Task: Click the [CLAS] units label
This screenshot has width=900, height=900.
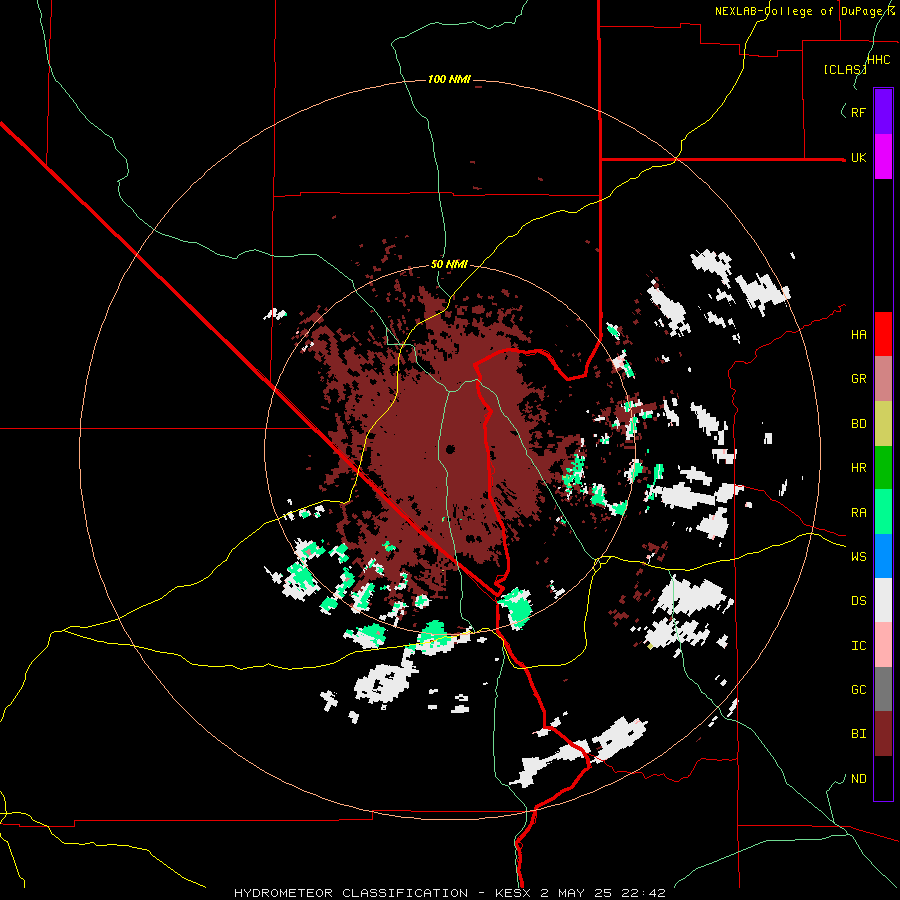Action: point(845,70)
